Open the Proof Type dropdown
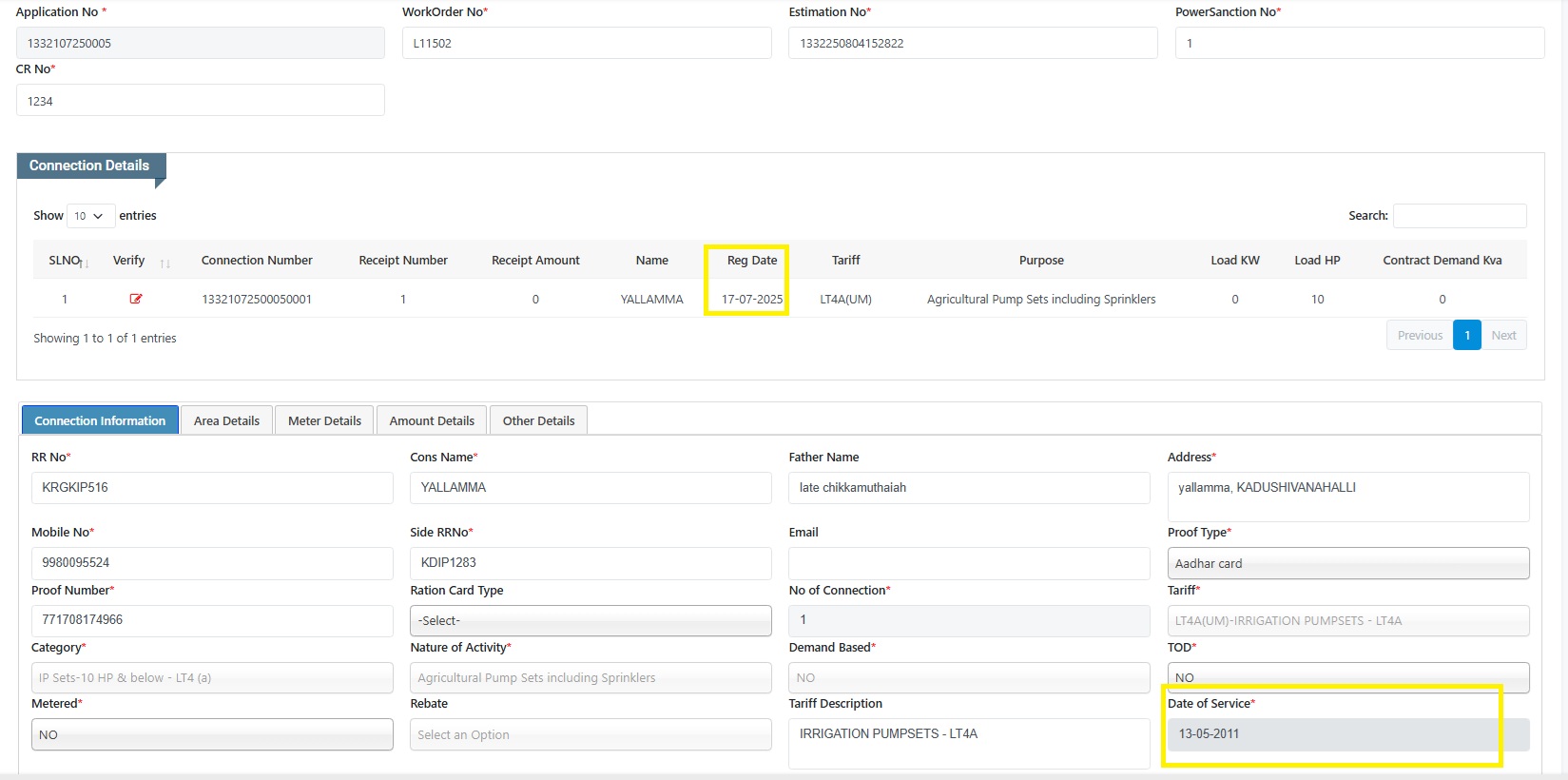 (x=1347, y=563)
